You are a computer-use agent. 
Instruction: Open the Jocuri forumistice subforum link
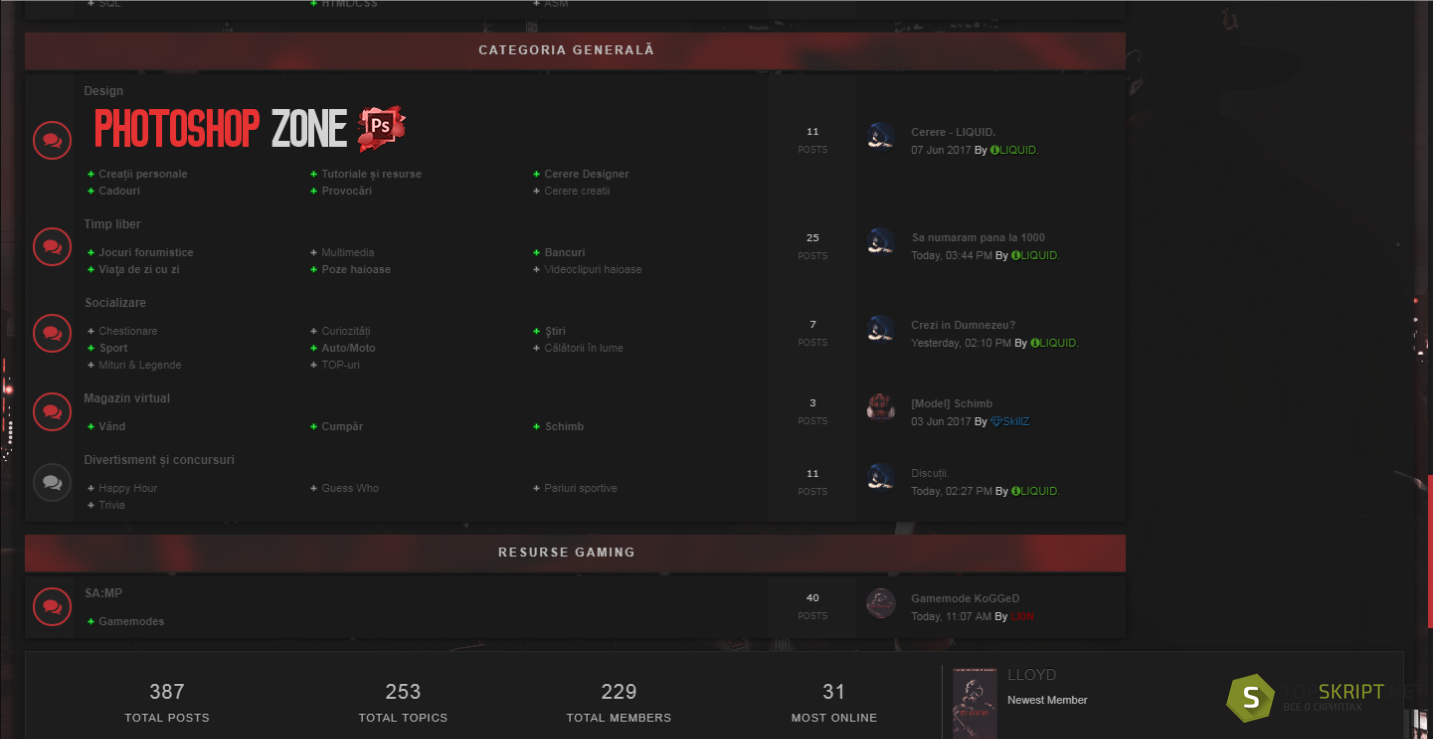click(146, 253)
